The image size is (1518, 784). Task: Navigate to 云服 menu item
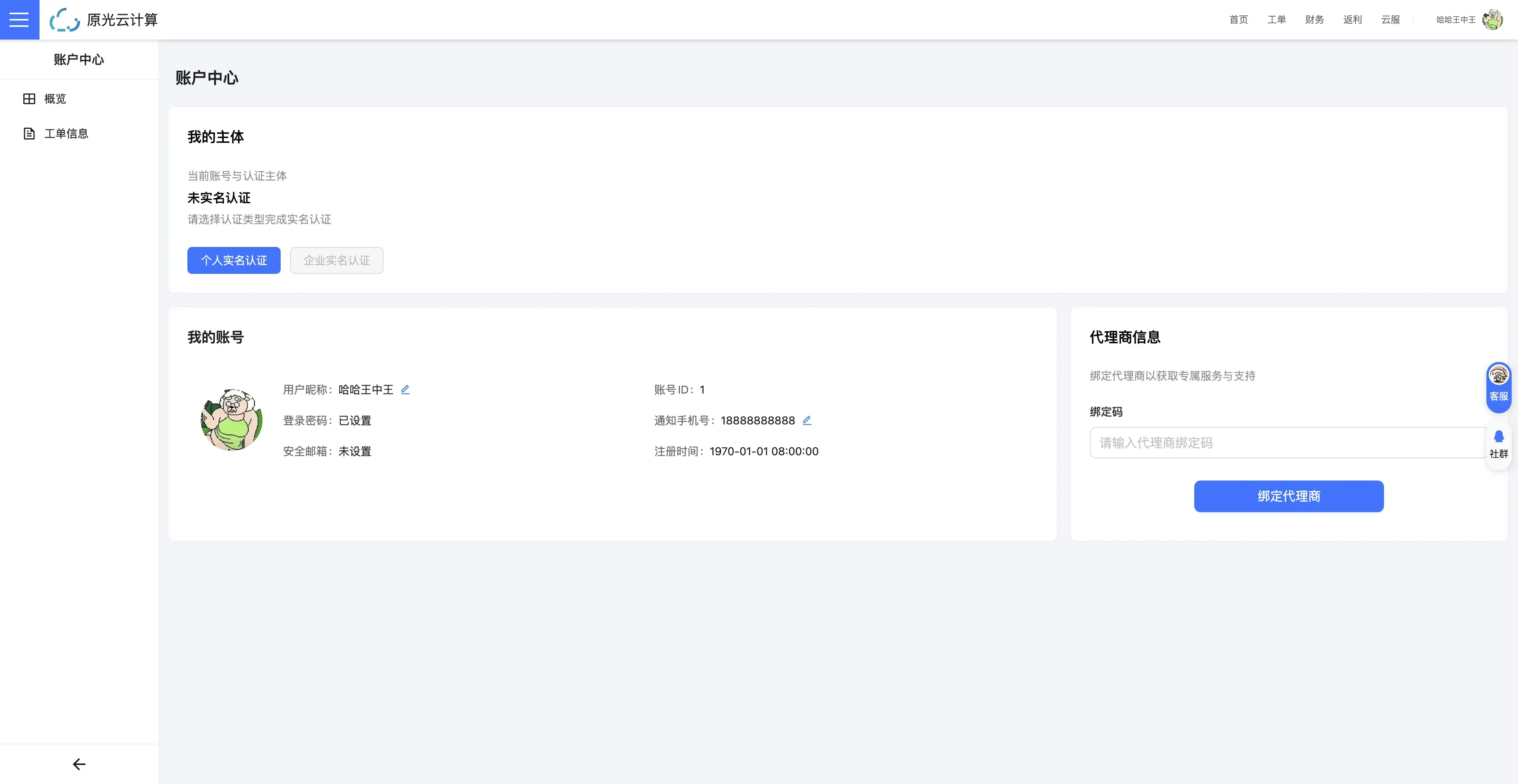1390,19
